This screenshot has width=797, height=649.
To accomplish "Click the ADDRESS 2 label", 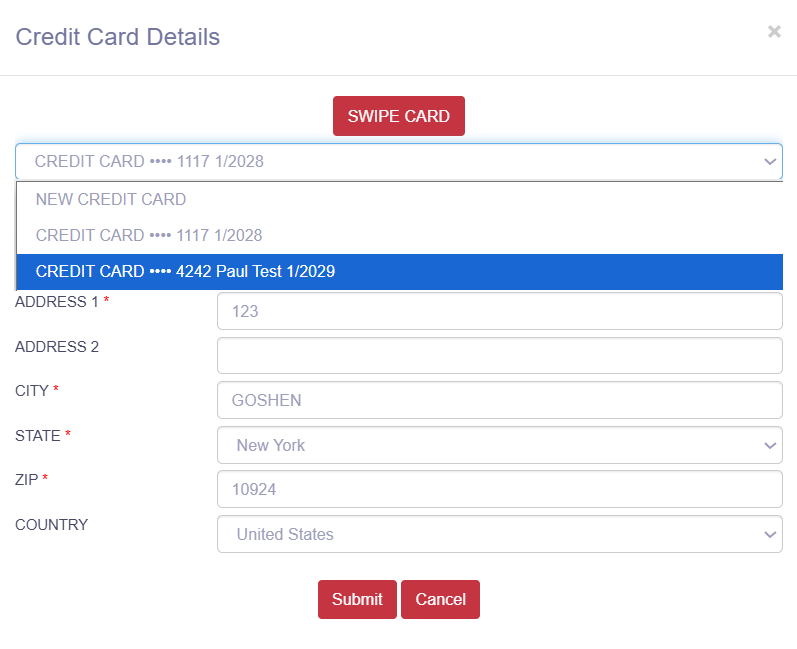I will click(x=57, y=347).
